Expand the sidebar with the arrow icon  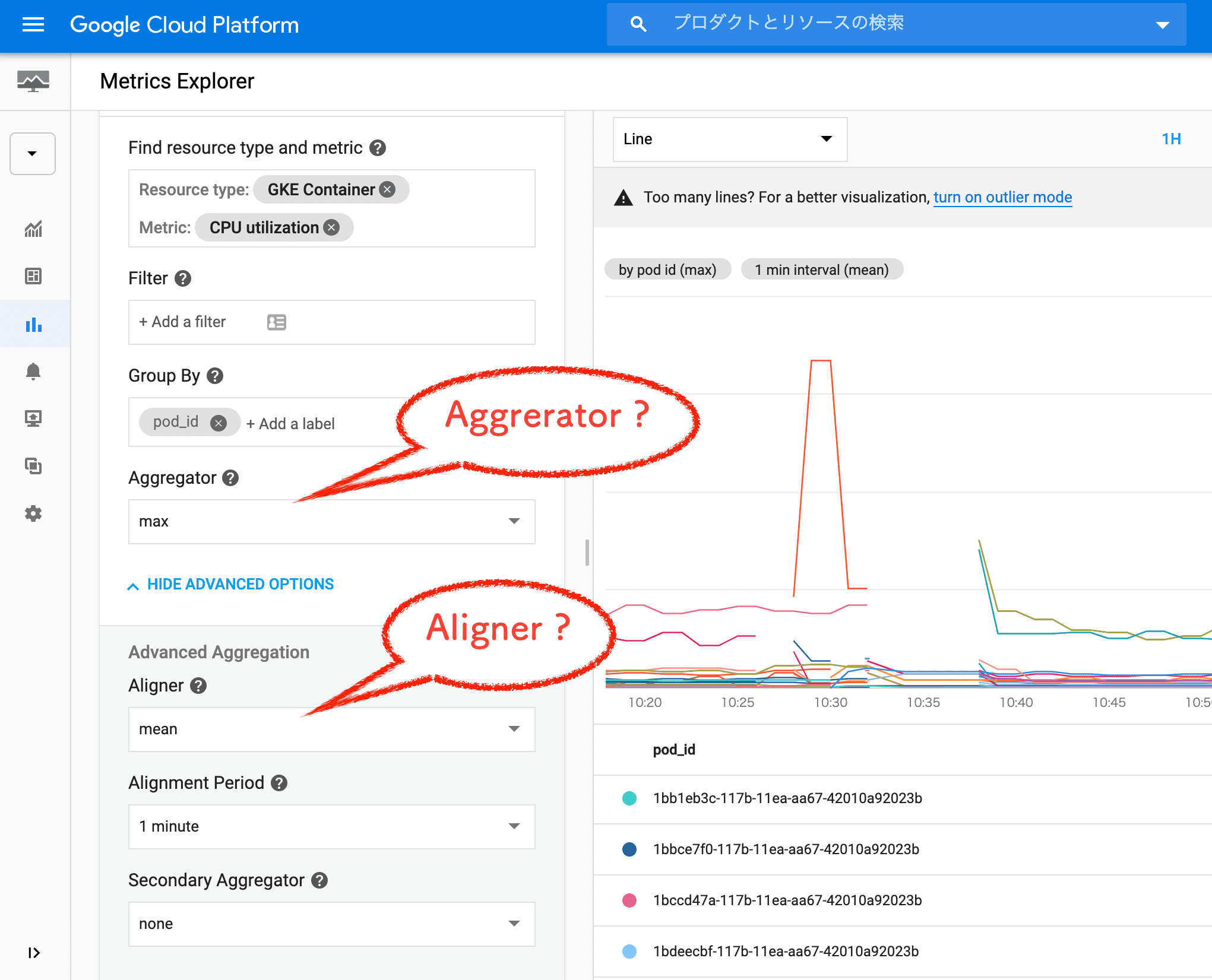(34, 953)
